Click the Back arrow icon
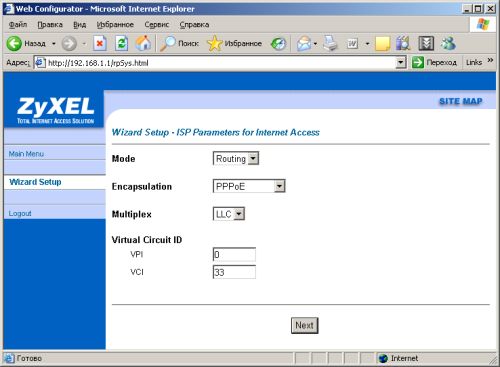 (x=14, y=44)
